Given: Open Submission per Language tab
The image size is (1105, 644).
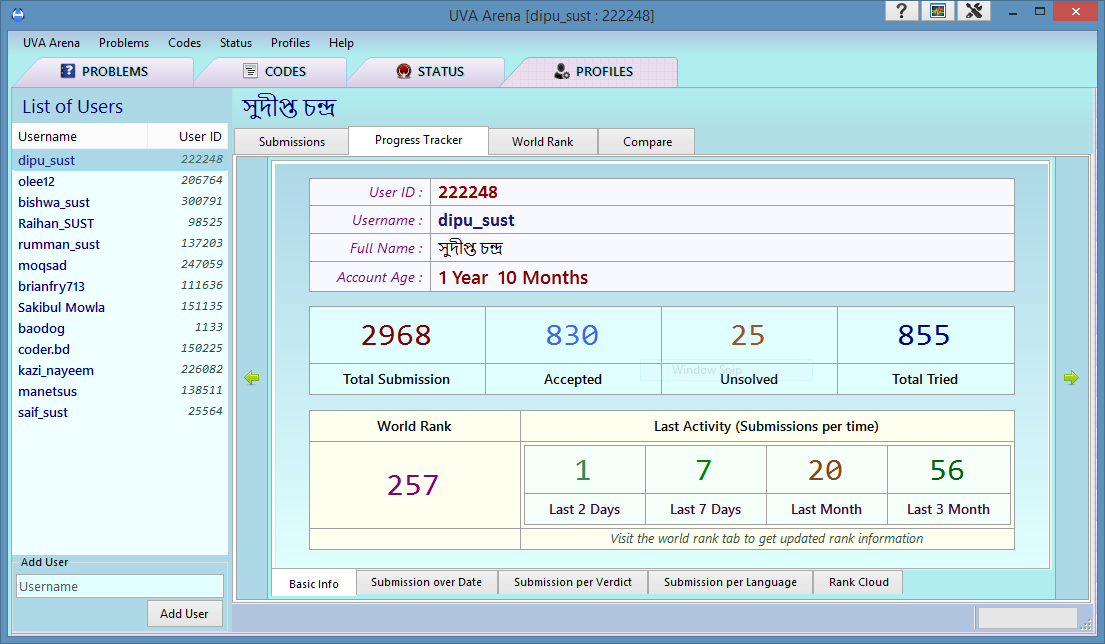Looking at the screenshot, I should click(x=730, y=582).
